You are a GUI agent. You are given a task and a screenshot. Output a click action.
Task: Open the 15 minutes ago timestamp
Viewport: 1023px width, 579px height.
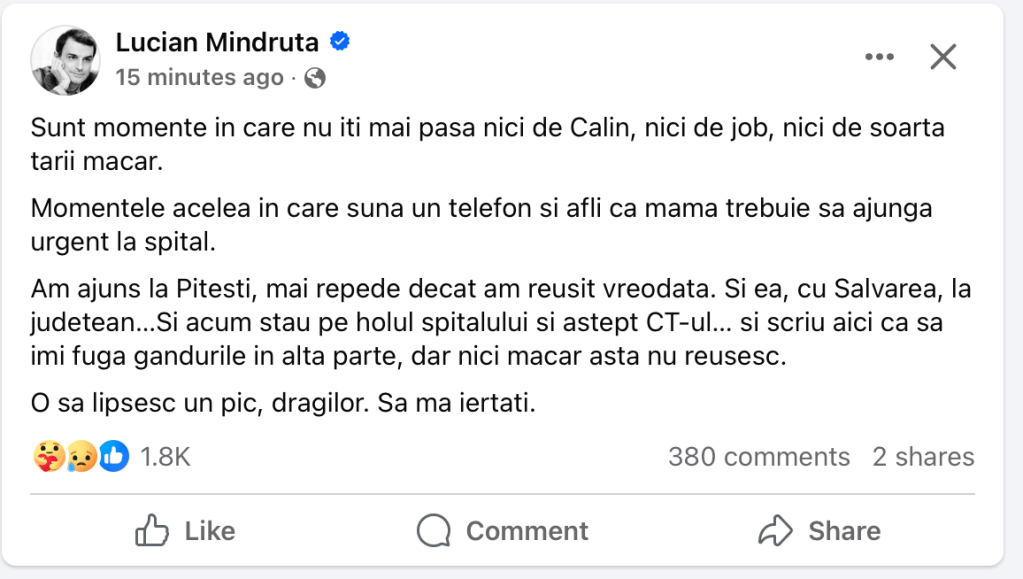click(x=200, y=77)
